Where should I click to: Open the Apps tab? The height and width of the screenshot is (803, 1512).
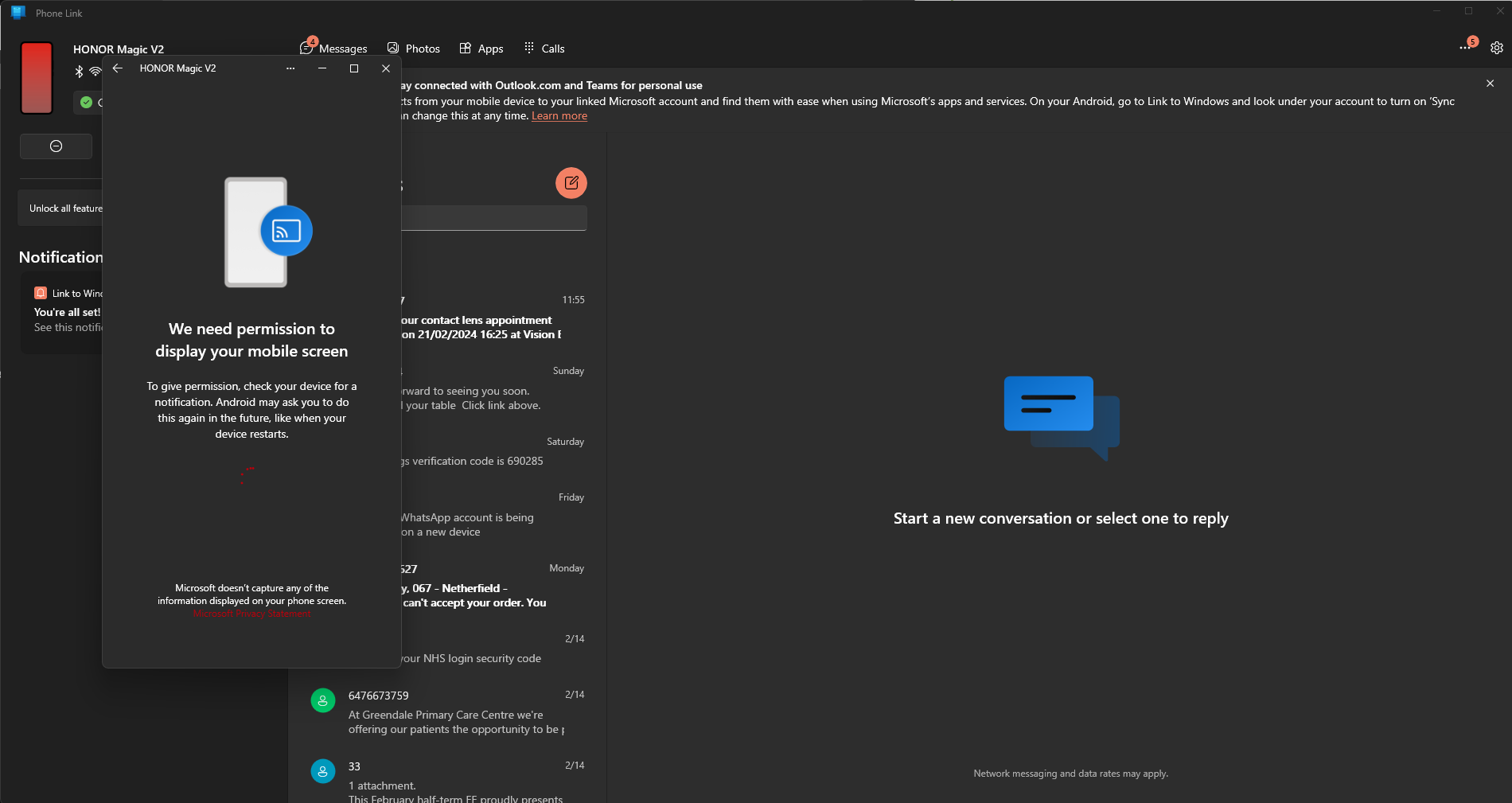(x=481, y=49)
